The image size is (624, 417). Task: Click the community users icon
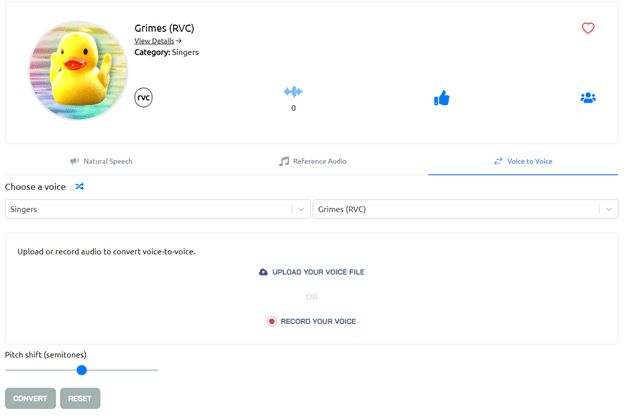pos(588,98)
